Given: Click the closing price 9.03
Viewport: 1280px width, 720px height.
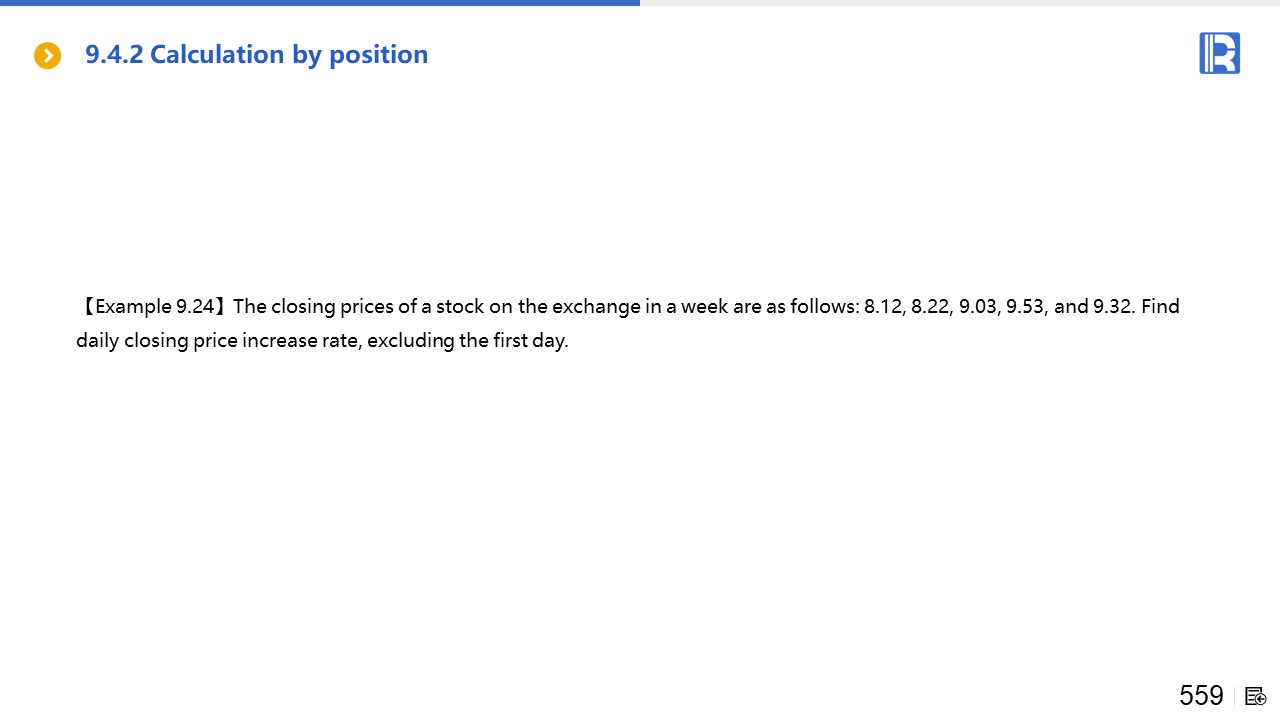Looking at the screenshot, I should pyautogui.click(x=978, y=306).
